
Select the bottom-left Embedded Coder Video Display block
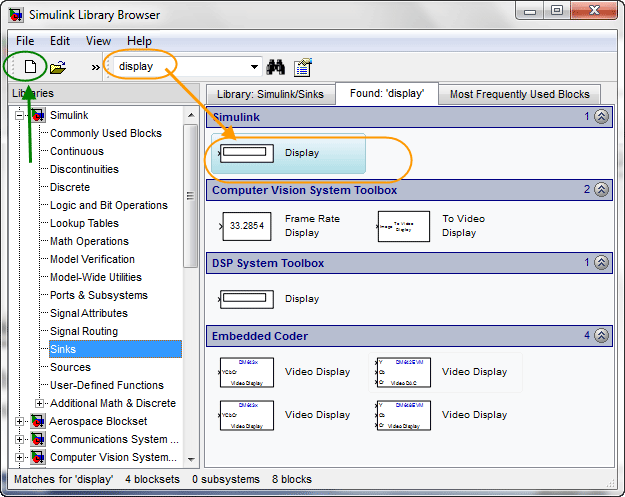[x=246, y=415]
